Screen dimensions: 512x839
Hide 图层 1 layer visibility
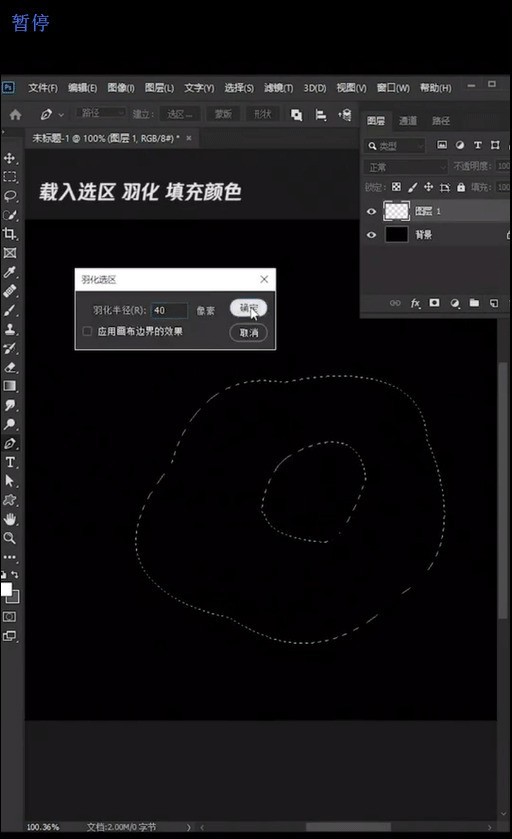pyautogui.click(x=371, y=211)
